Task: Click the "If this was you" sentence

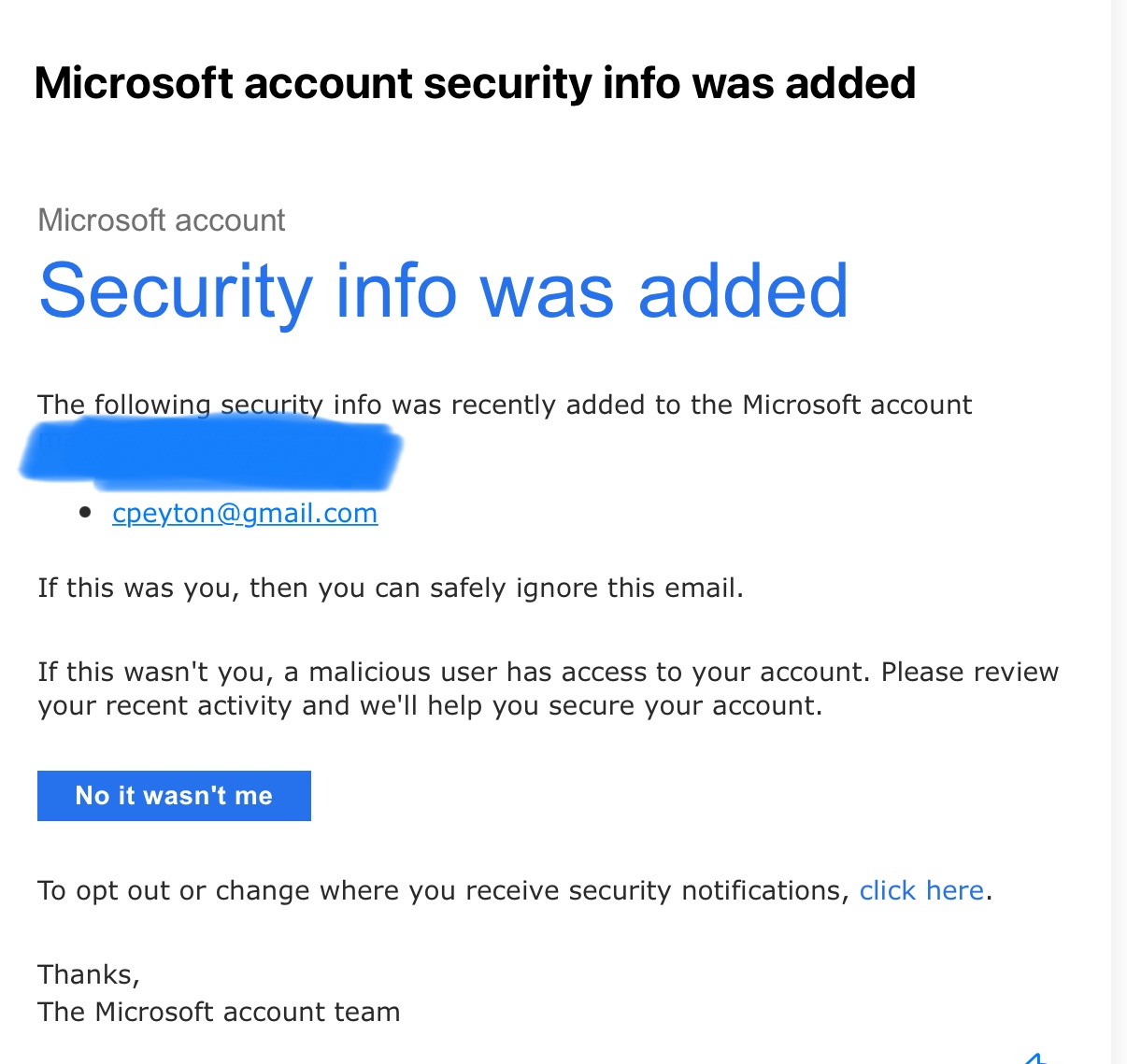Action: pyautogui.click(x=391, y=588)
